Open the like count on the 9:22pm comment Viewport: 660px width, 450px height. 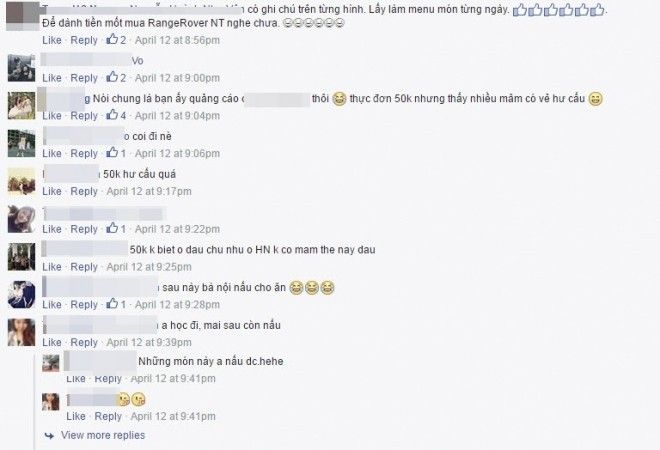116,229
